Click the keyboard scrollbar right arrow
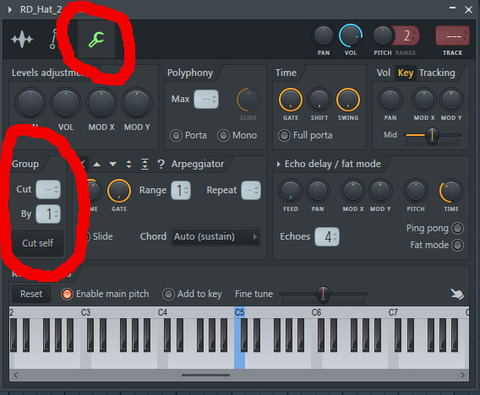Screen dimensions: 480x395 462,375
